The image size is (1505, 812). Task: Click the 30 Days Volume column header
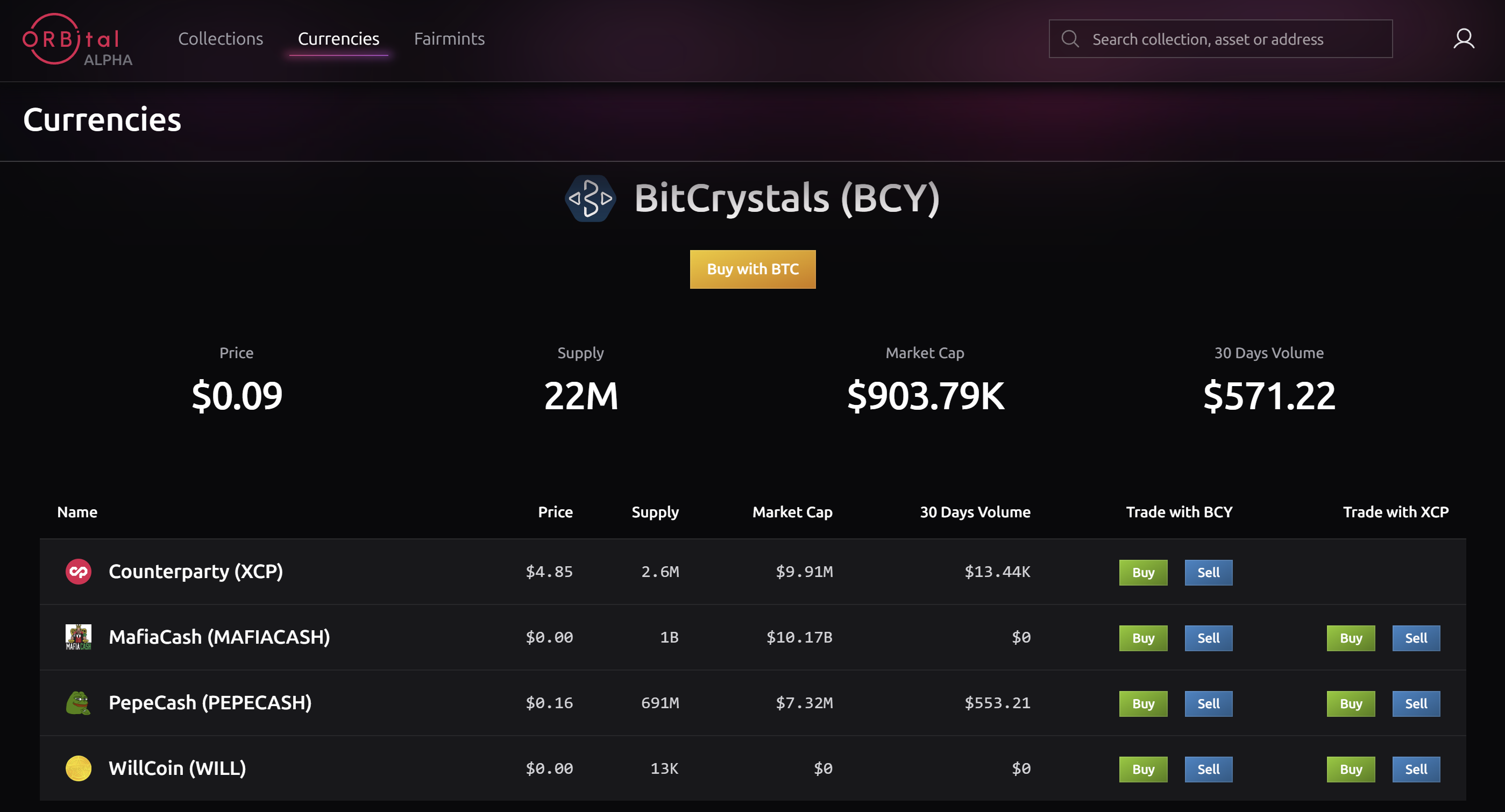tap(975, 512)
